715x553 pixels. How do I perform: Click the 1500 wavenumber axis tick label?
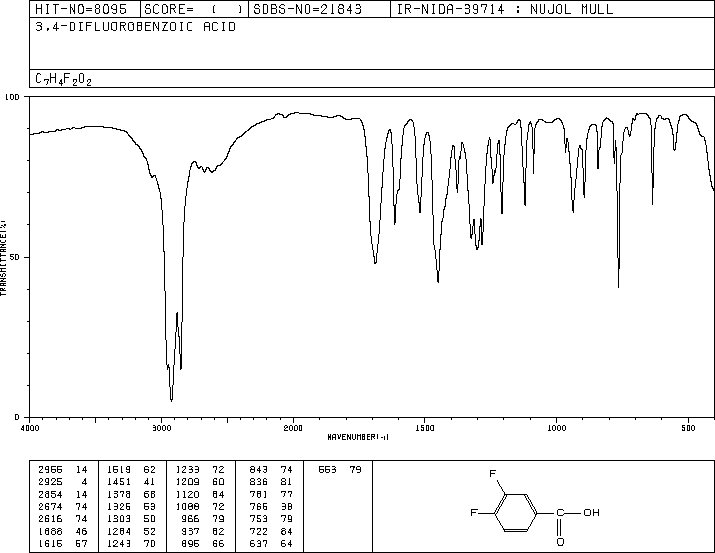[x=425, y=428]
